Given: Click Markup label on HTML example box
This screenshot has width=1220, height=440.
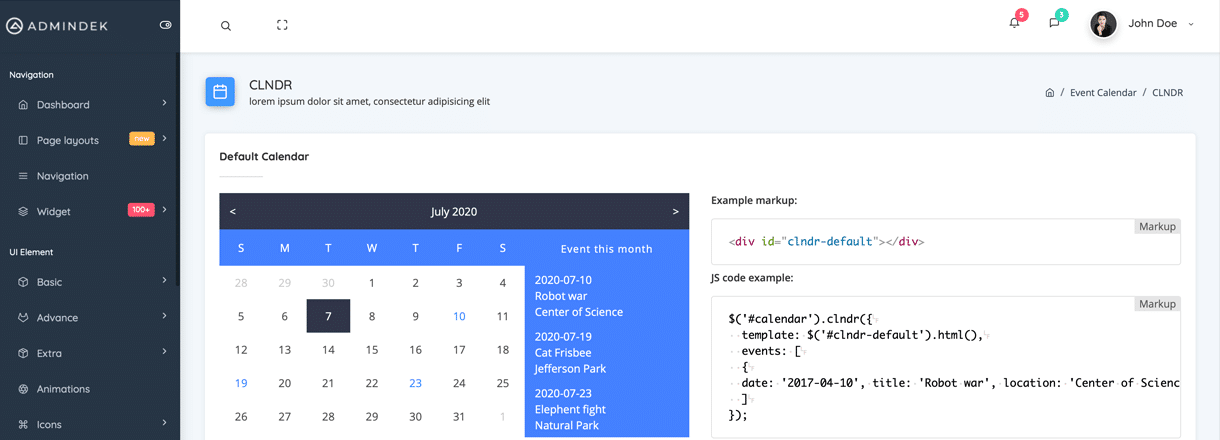Looking at the screenshot, I should click(1157, 227).
